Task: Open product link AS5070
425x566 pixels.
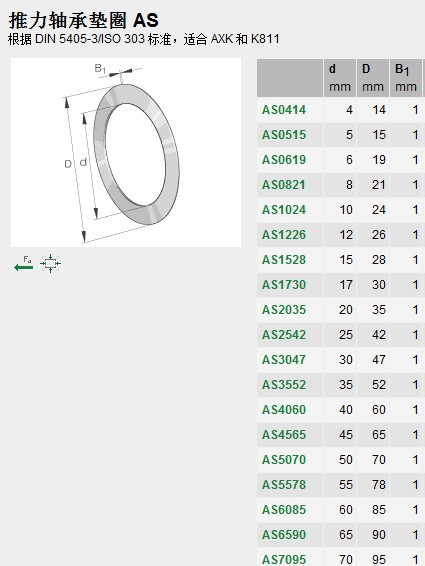Action: [284, 460]
